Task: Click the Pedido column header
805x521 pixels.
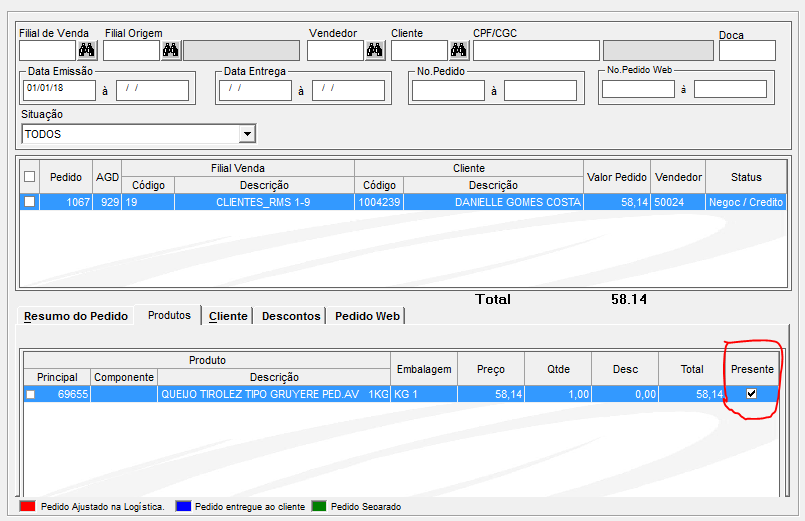Action: coord(66,177)
